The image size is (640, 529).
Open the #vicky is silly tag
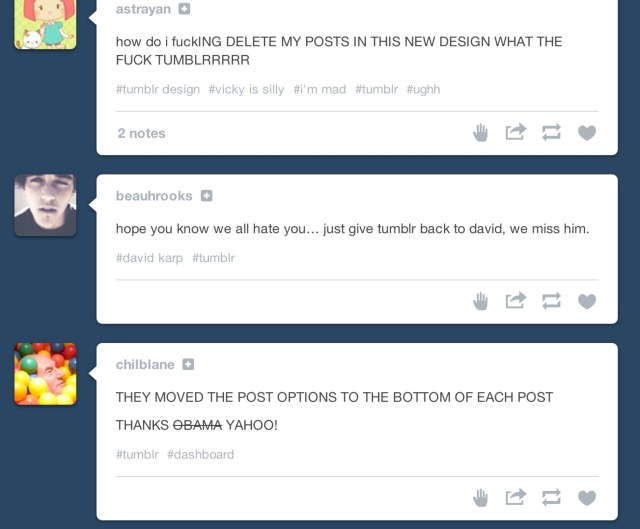(x=247, y=89)
